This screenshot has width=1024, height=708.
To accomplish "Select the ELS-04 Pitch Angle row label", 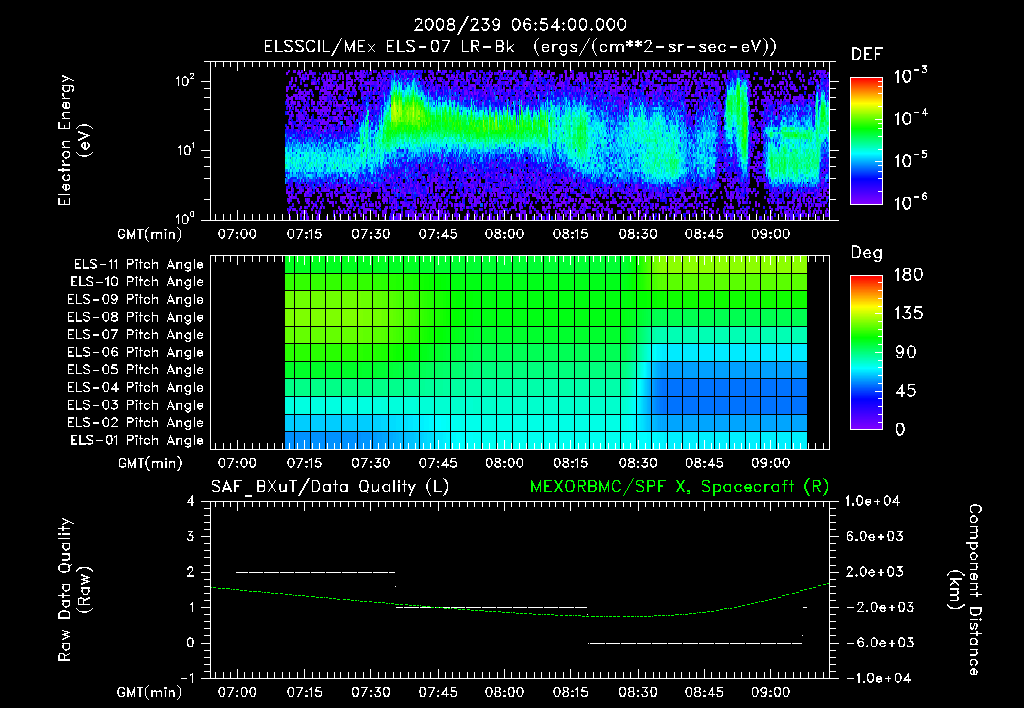I will coord(135,387).
